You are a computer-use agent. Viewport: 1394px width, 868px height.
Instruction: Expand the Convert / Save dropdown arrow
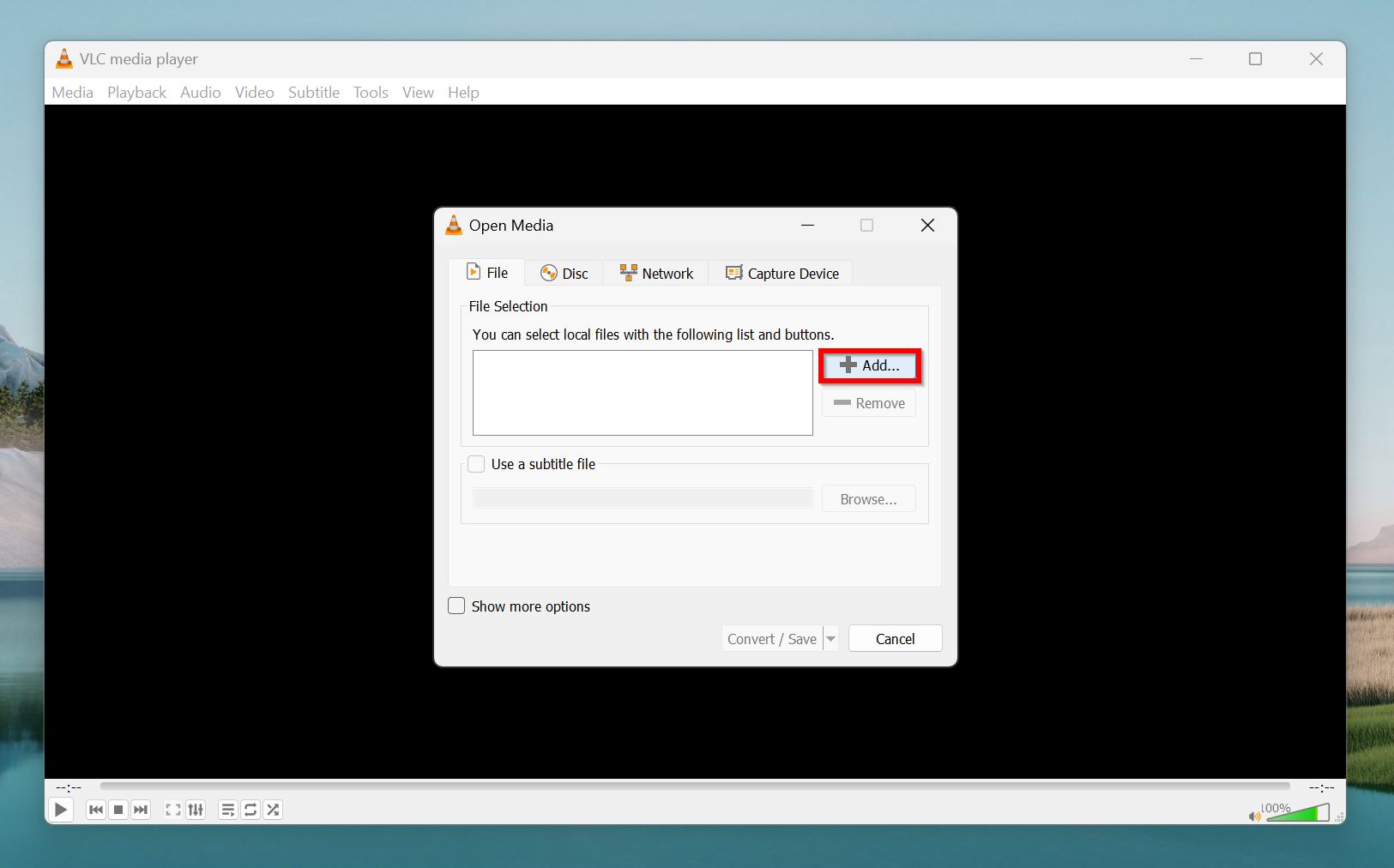point(830,639)
